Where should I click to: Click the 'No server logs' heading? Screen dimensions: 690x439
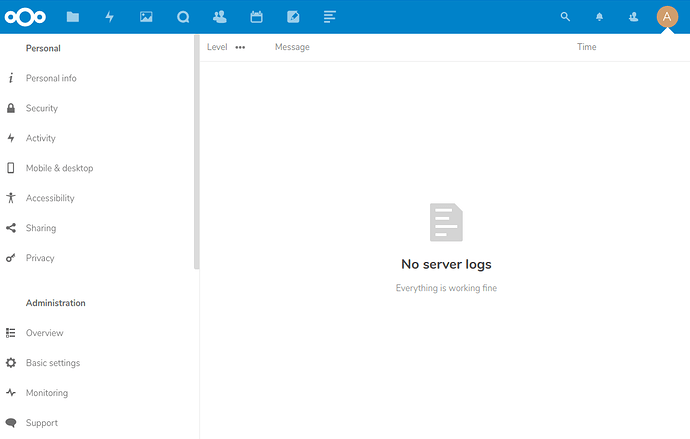coord(446,264)
